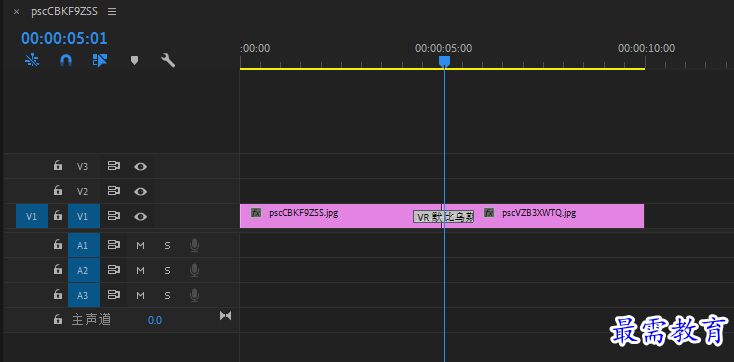The width and height of the screenshot is (734, 362).
Task: Toggle Sync Lock on track A2
Action: click(x=114, y=269)
